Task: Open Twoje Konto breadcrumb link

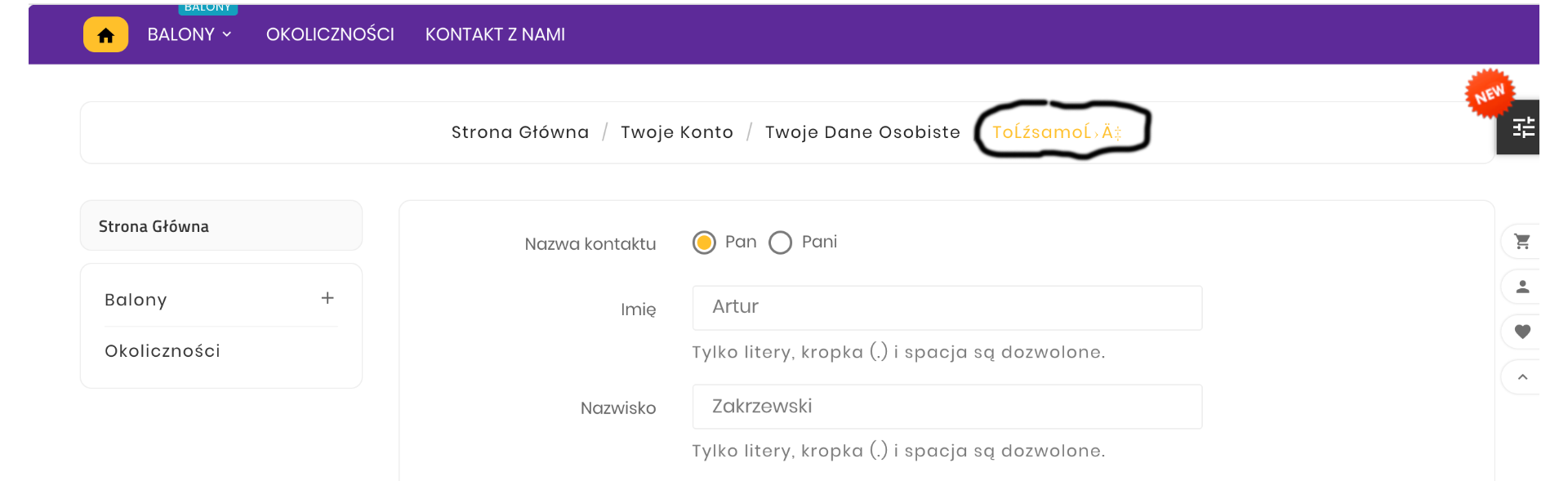Action: (x=676, y=132)
